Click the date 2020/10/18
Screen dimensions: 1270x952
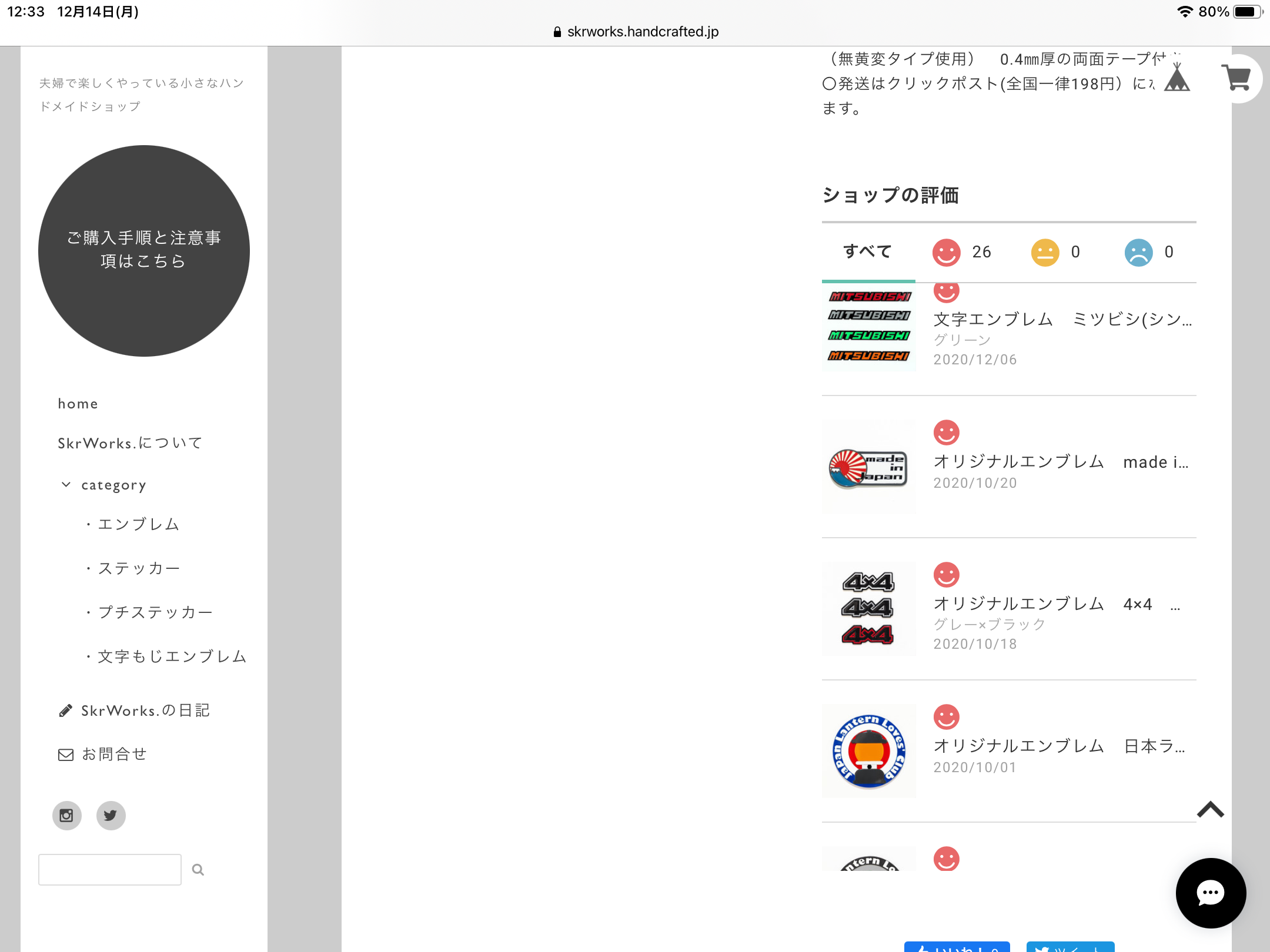click(975, 644)
